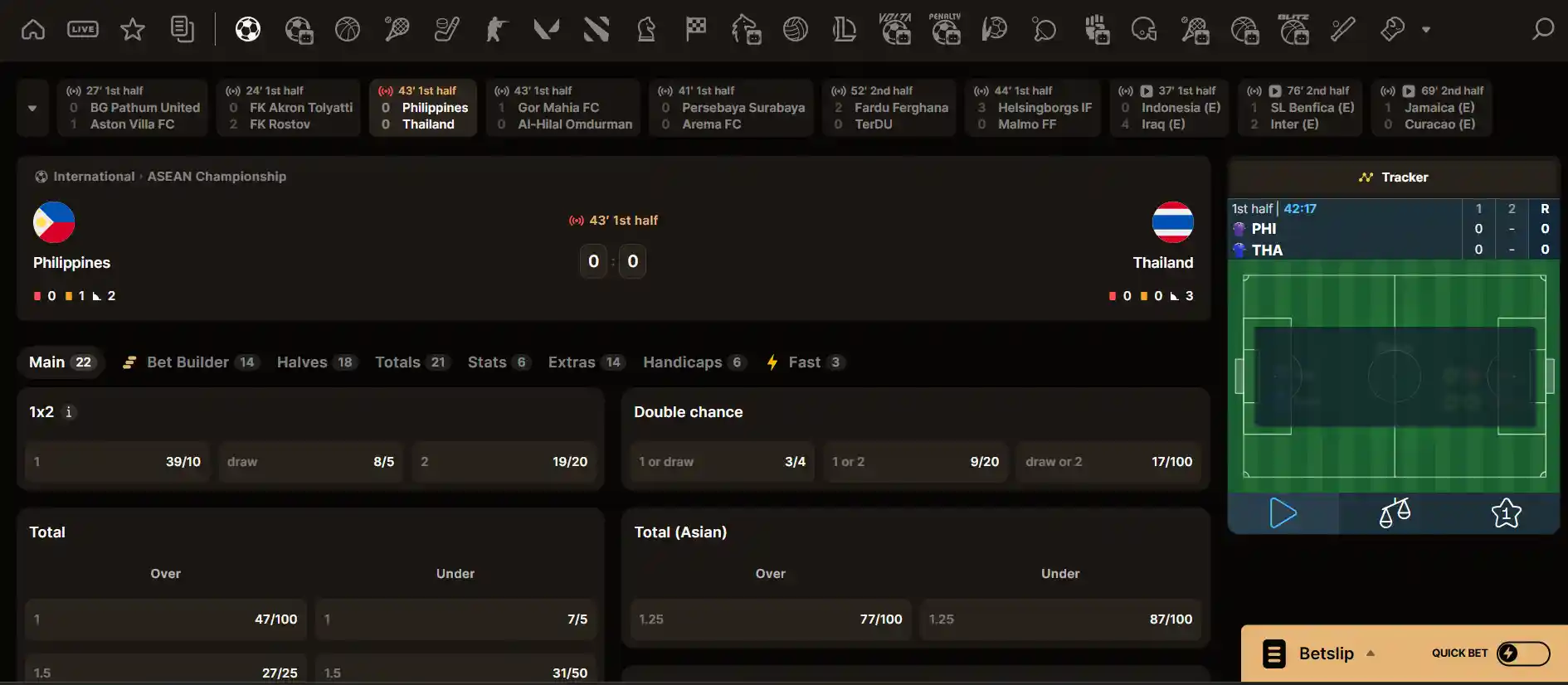Collapse the live matches strip arrow
1568x685 pixels.
pos(32,108)
